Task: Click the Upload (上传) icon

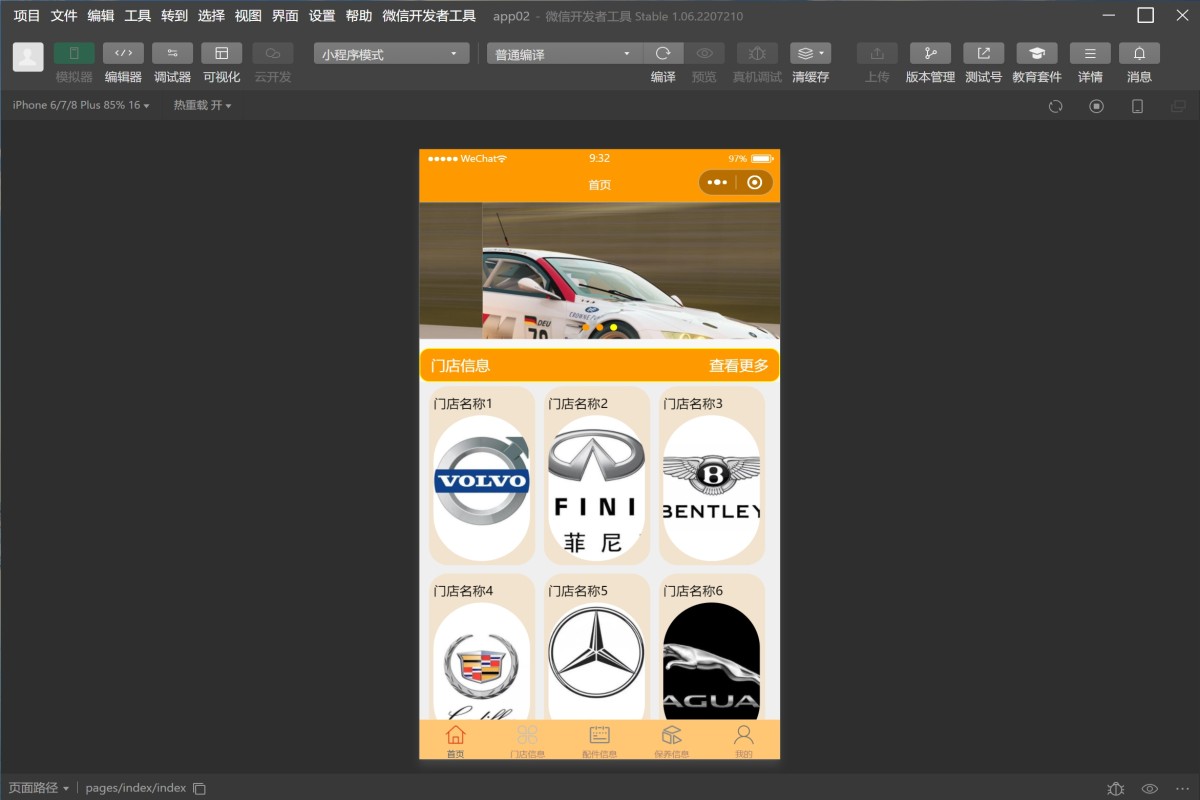Action: pyautogui.click(x=877, y=53)
